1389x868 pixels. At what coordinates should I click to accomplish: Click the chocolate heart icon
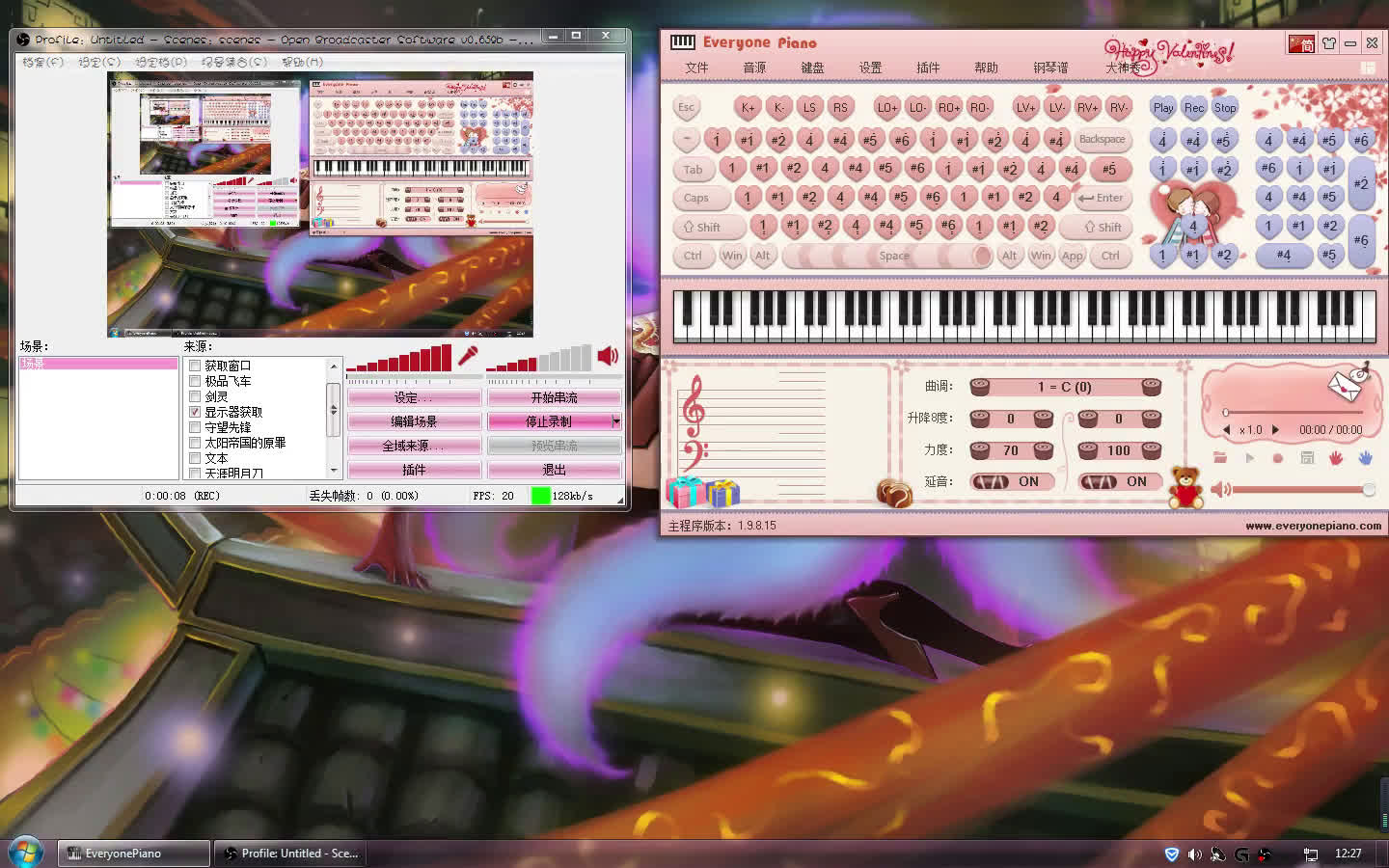893,493
